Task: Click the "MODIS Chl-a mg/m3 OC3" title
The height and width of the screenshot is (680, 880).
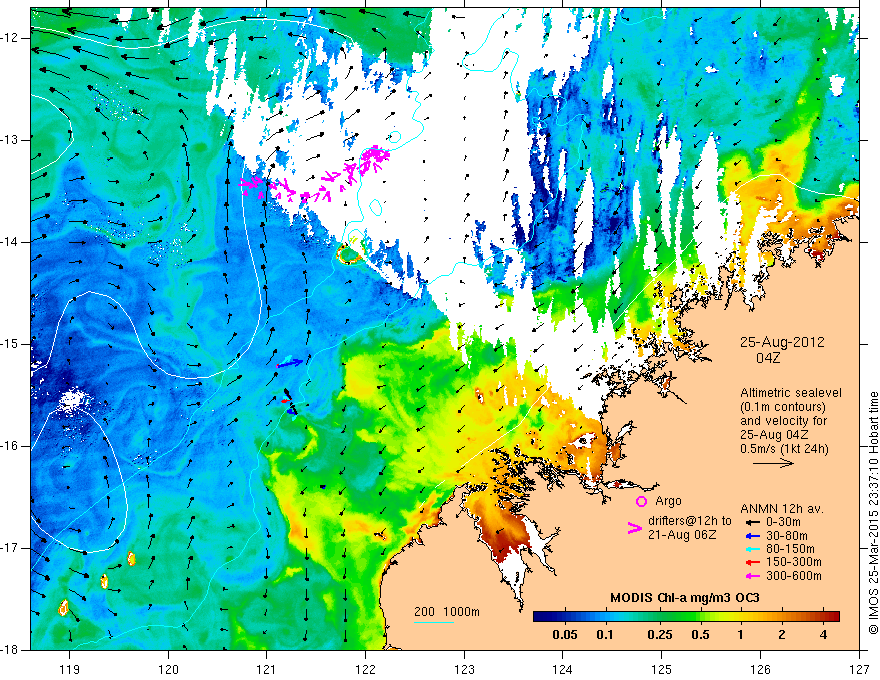Action: pyautogui.click(x=685, y=598)
